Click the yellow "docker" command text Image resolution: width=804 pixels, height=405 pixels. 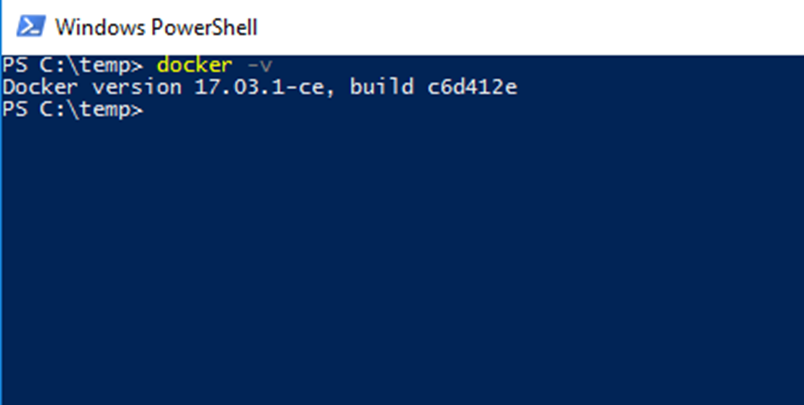click(x=195, y=65)
